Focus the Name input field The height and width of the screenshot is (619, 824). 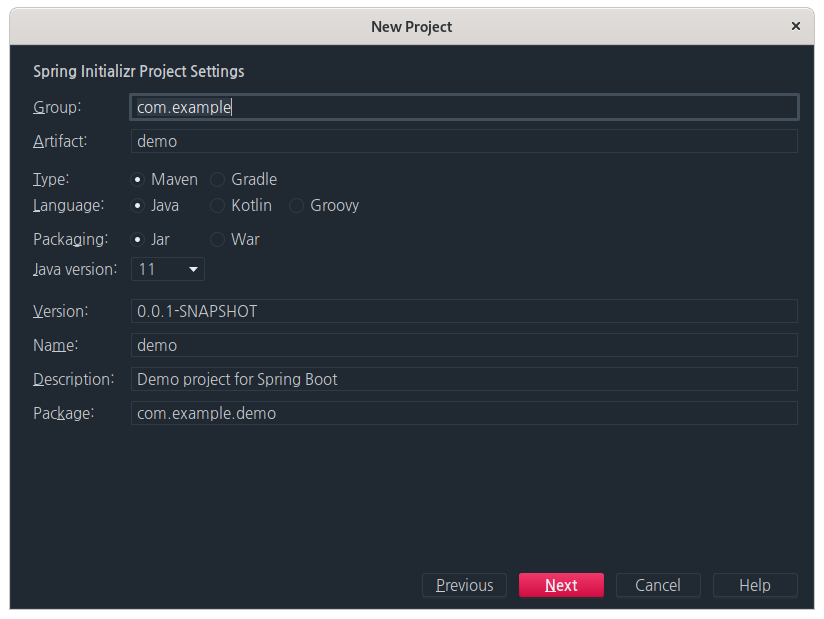(464, 345)
